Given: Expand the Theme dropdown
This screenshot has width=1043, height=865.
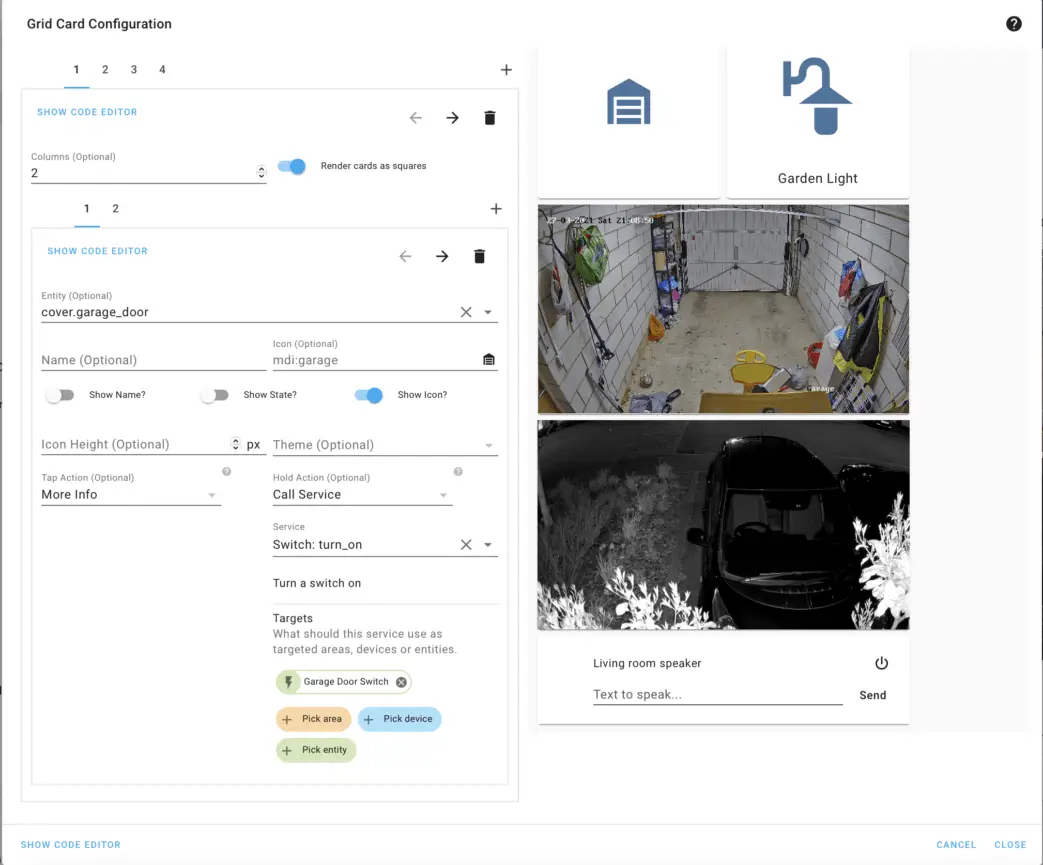Looking at the screenshot, I should click(489, 444).
